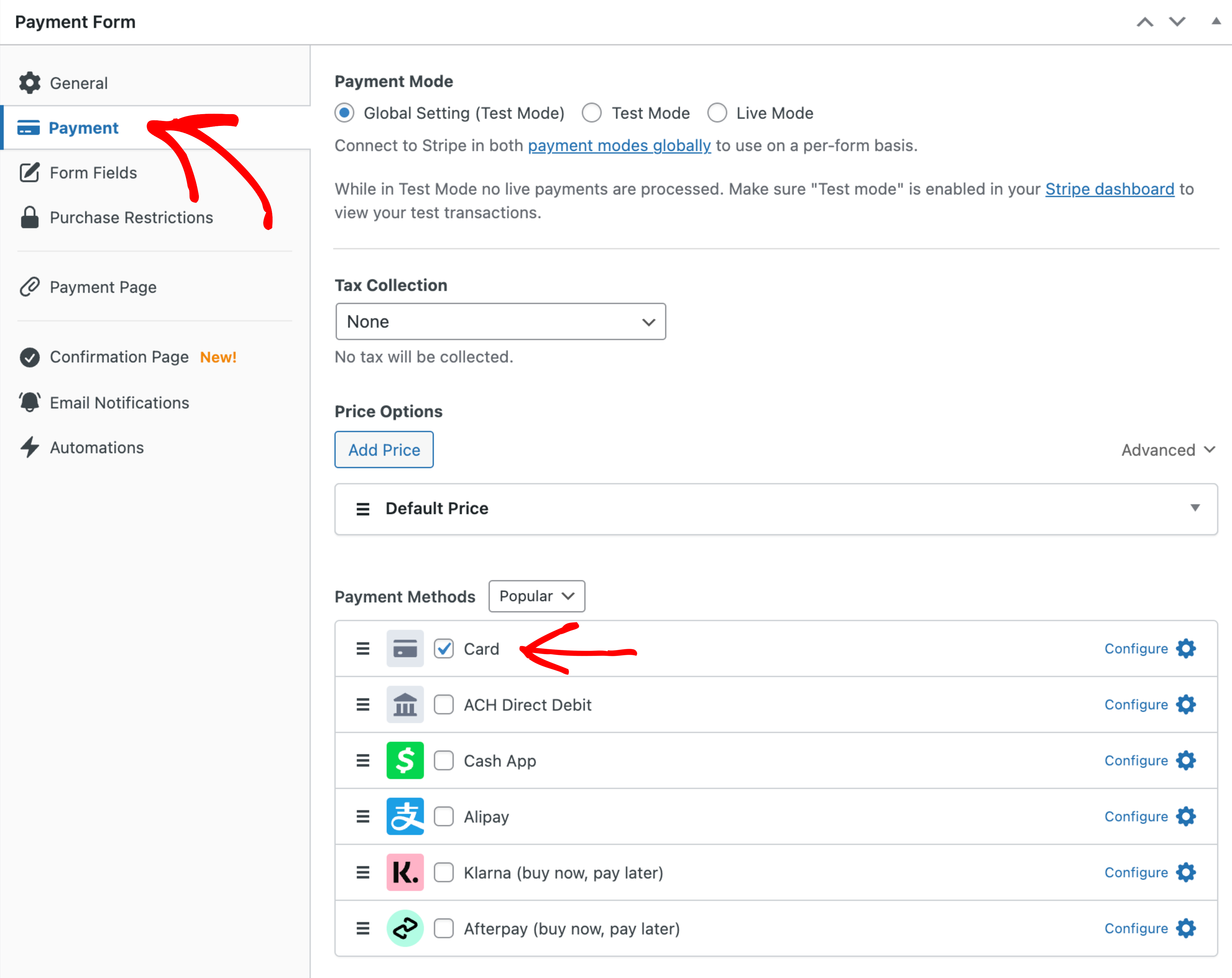The width and height of the screenshot is (1232, 978).
Task: Uncheck the Card payment method checkbox
Action: (x=444, y=649)
